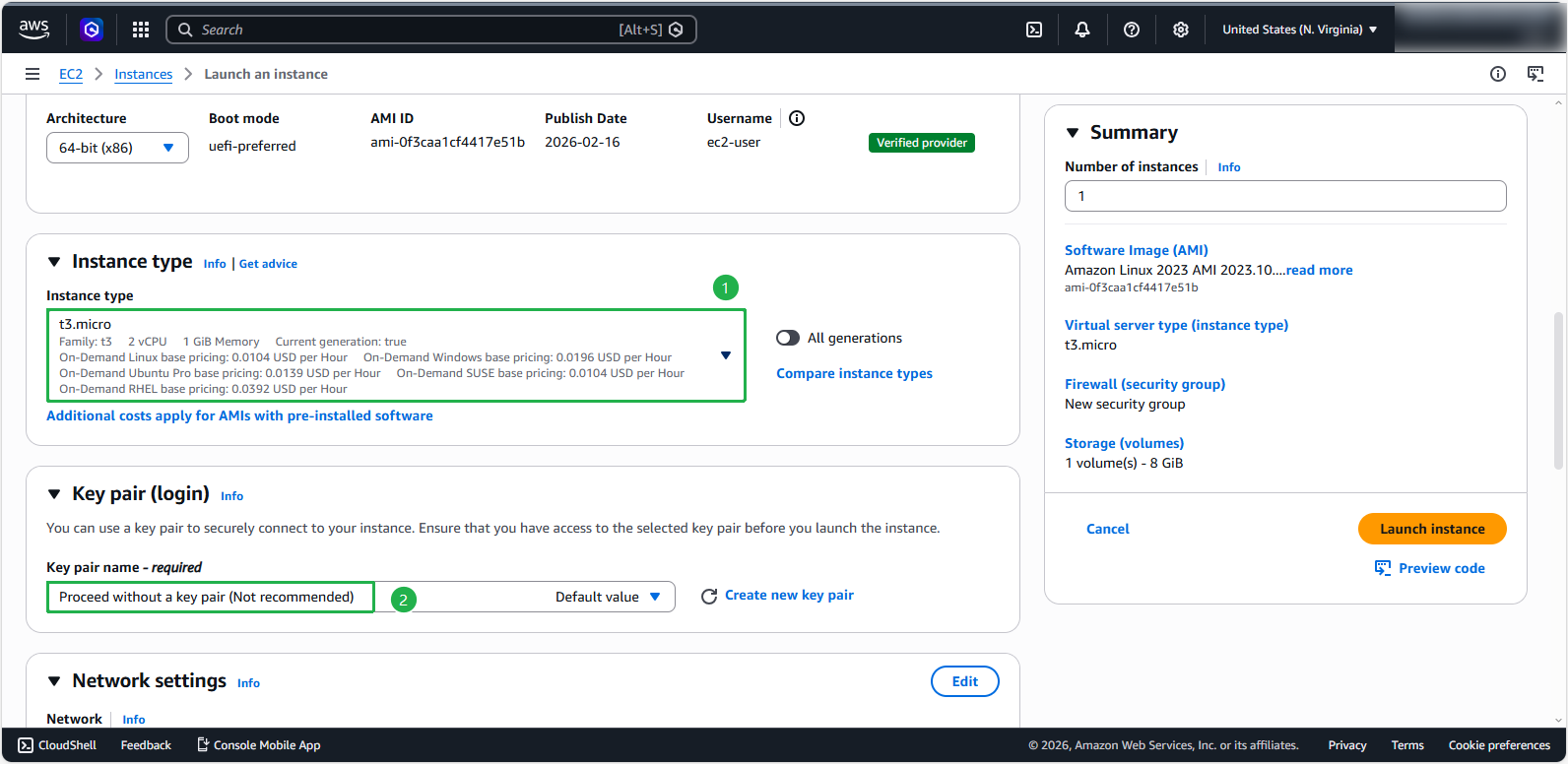Click the AWS logo home icon
1568x764 pixels.
(33, 30)
